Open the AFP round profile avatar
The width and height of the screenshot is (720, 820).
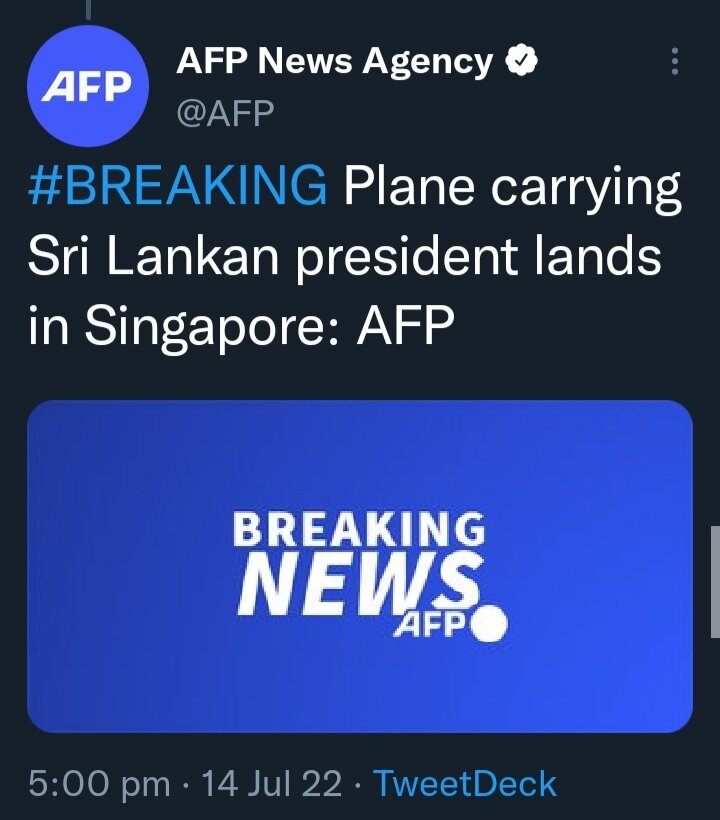[88, 86]
